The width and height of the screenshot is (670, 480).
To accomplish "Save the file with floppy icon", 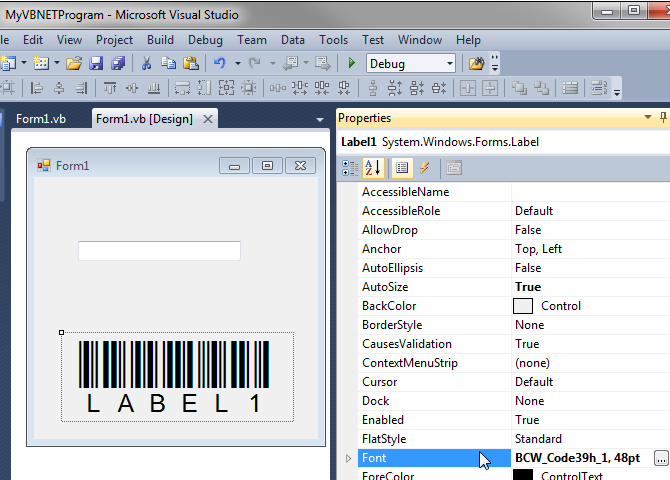I will tap(96, 63).
